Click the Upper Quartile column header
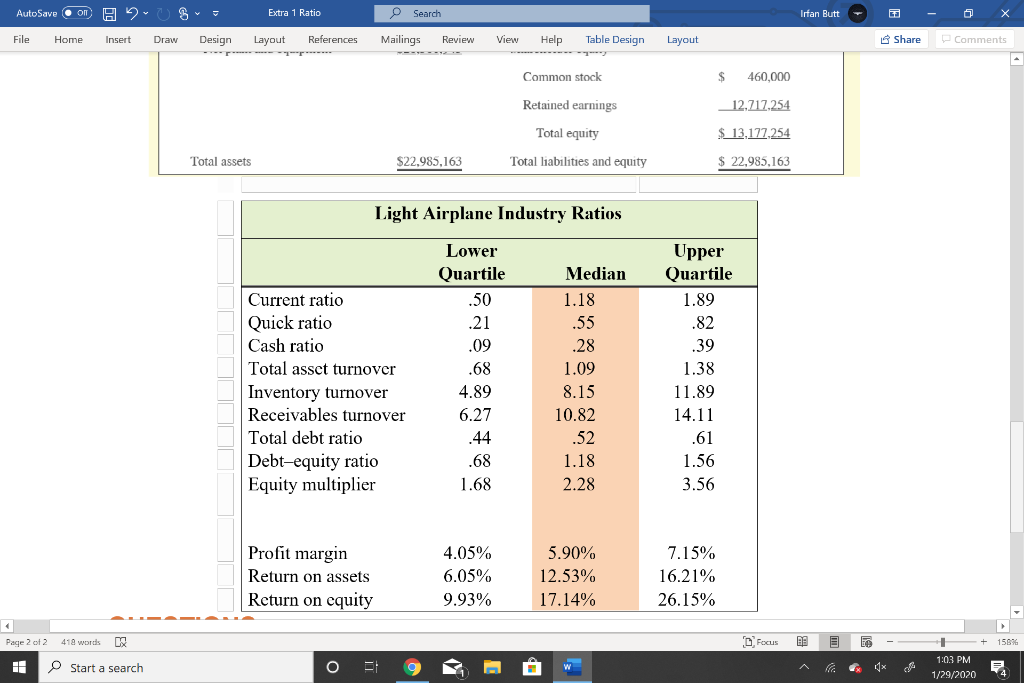Viewport: 1024px width, 683px height. [x=699, y=262]
